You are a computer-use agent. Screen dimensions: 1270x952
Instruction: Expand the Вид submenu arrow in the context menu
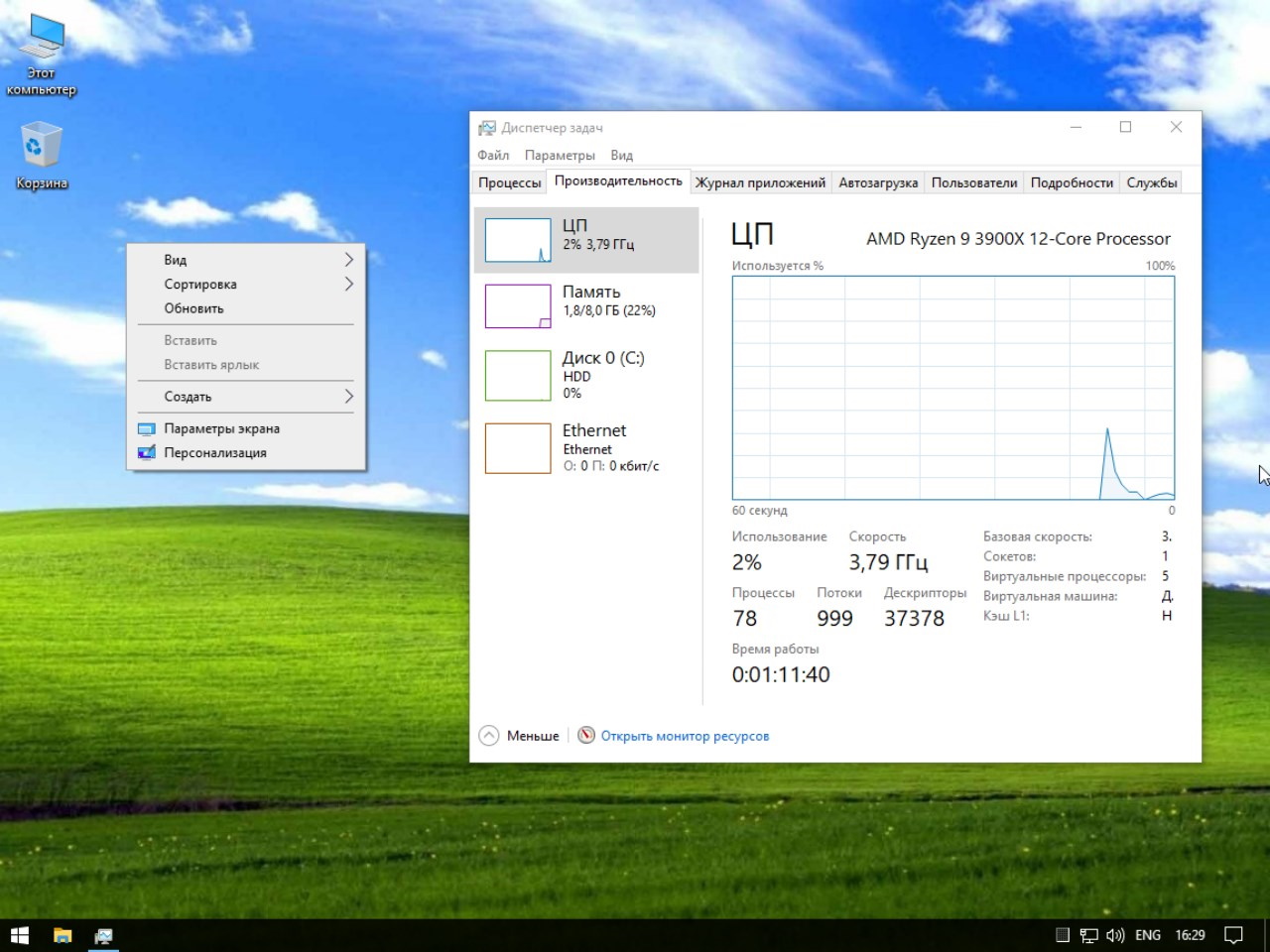coord(348,260)
